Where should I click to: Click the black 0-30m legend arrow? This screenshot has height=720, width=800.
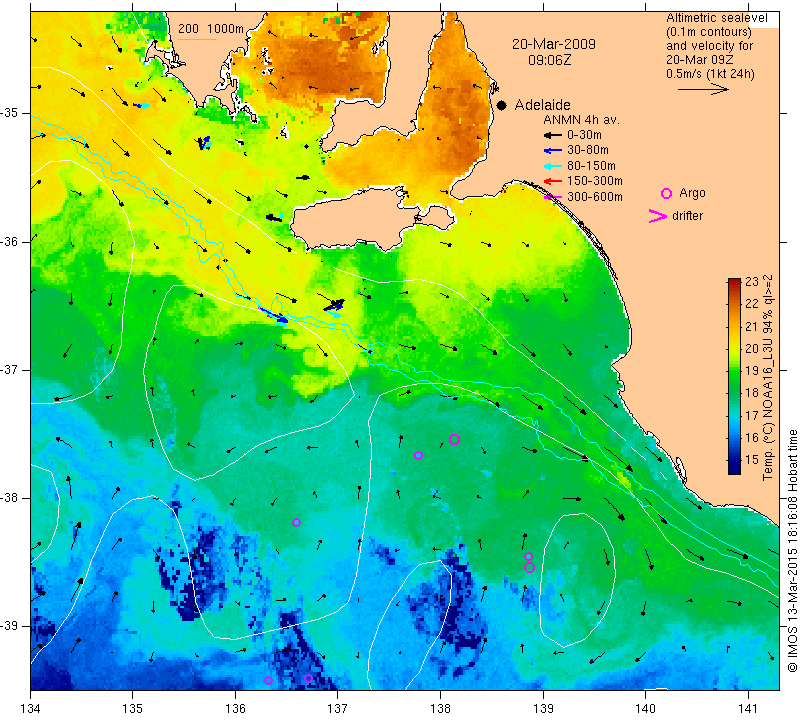tap(553, 135)
